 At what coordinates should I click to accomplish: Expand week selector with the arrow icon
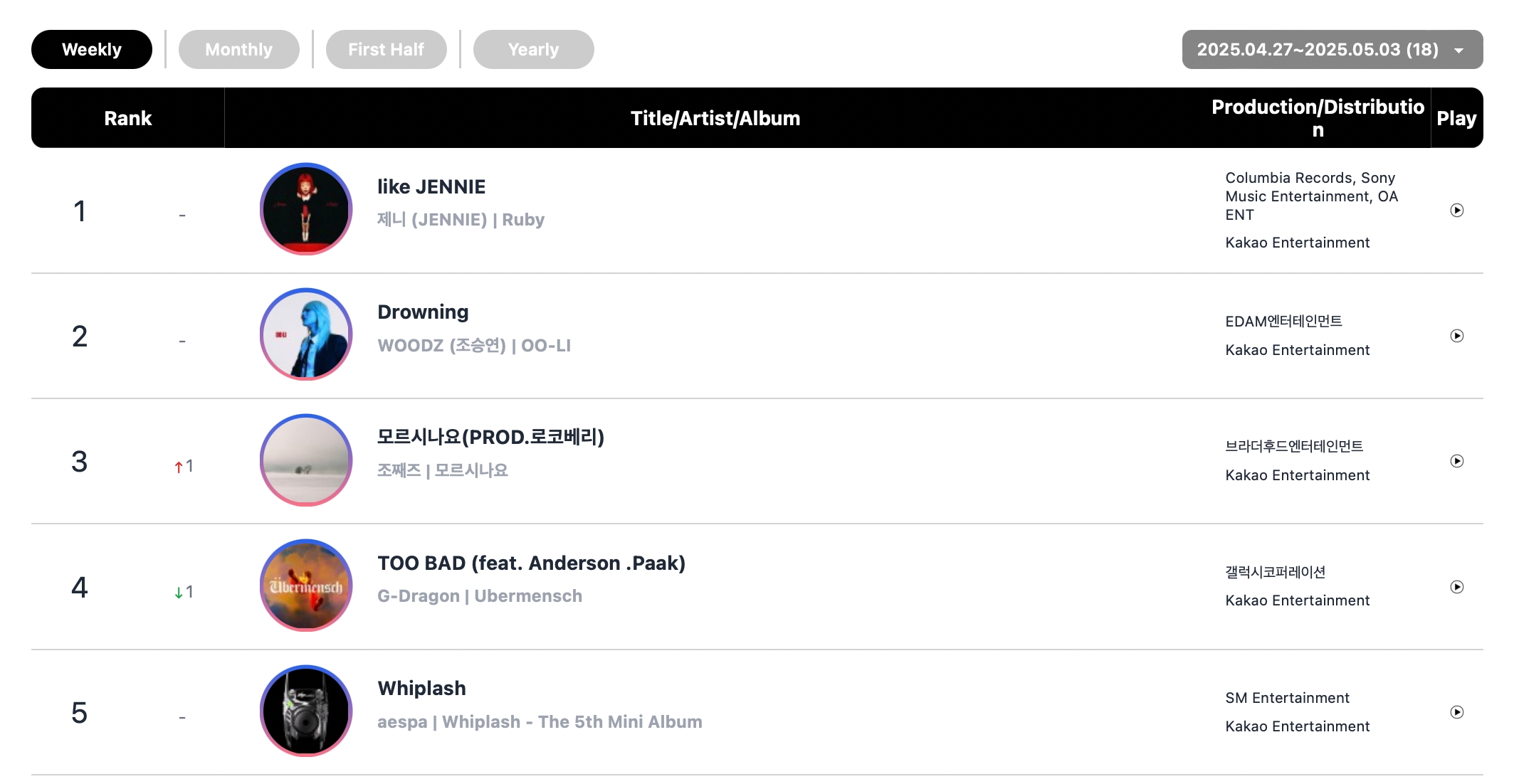[x=1458, y=51]
